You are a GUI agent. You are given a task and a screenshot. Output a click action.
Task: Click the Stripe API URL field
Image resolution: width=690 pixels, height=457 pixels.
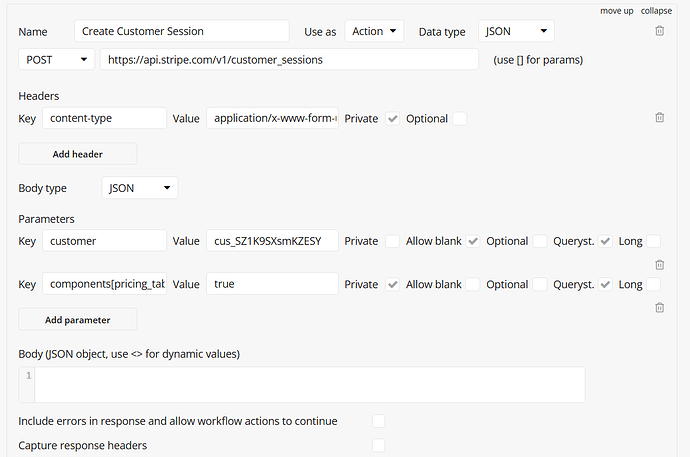289,59
